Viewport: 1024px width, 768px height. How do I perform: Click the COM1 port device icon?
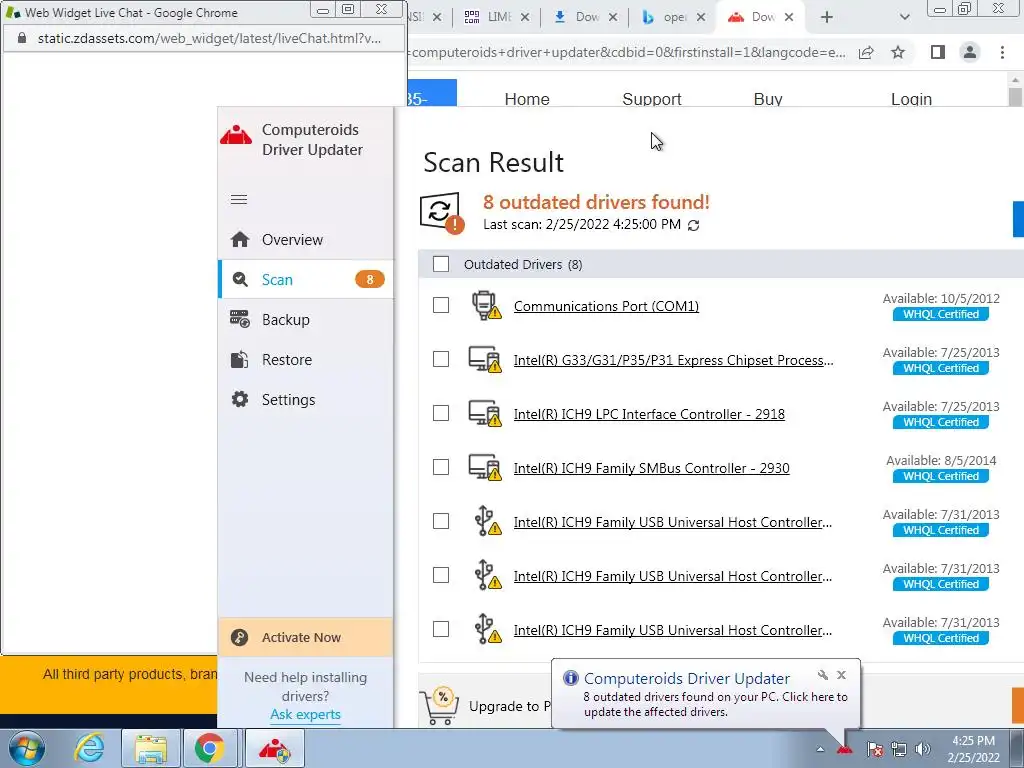(x=486, y=306)
